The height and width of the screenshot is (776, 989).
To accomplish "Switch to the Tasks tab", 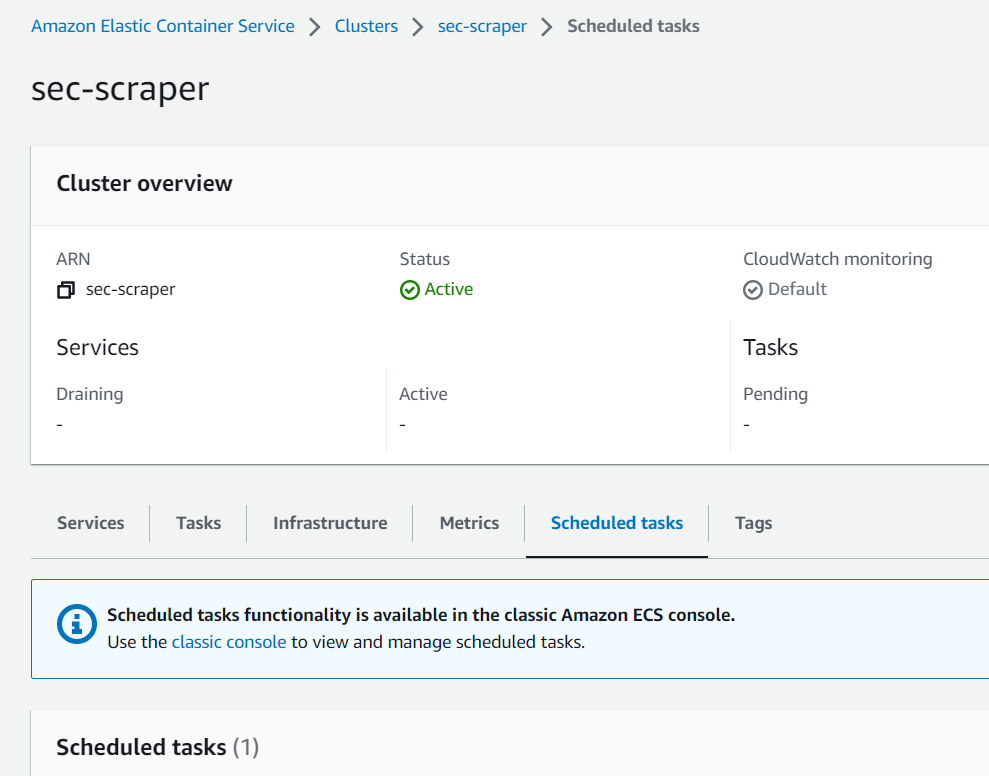I will point(199,523).
